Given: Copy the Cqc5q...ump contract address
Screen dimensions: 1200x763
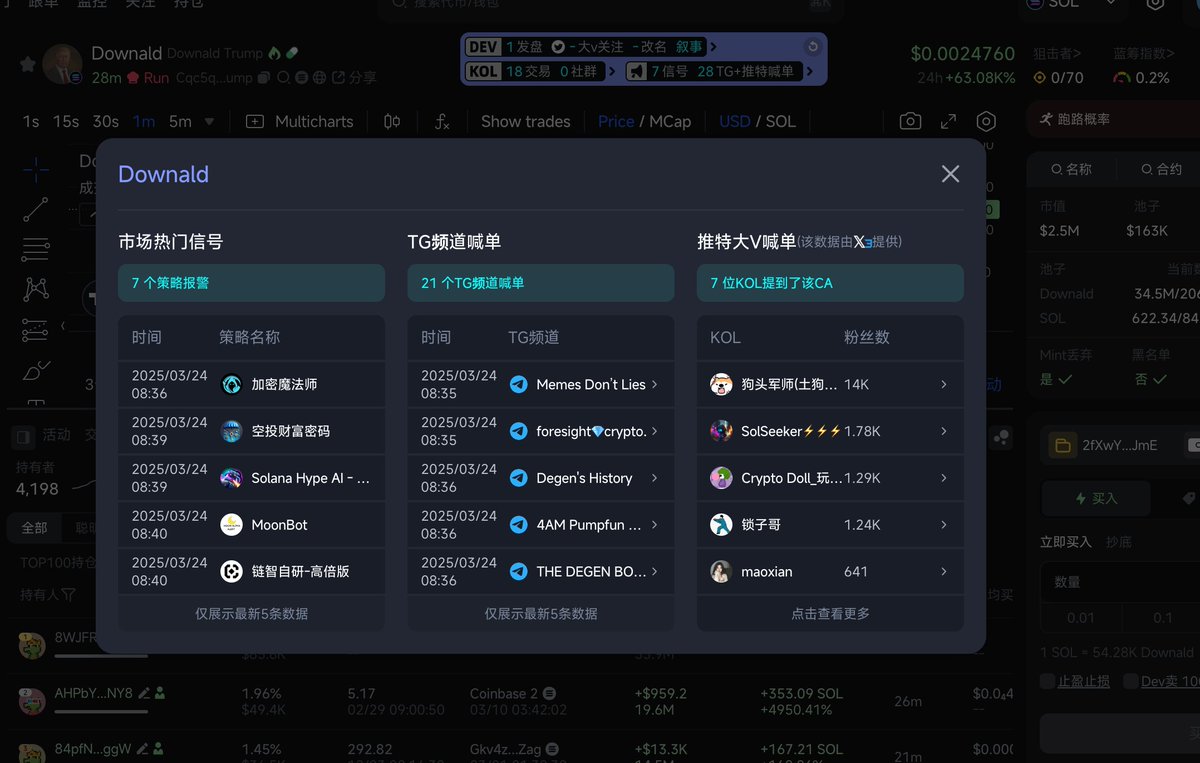Looking at the screenshot, I should tap(263, 78).
